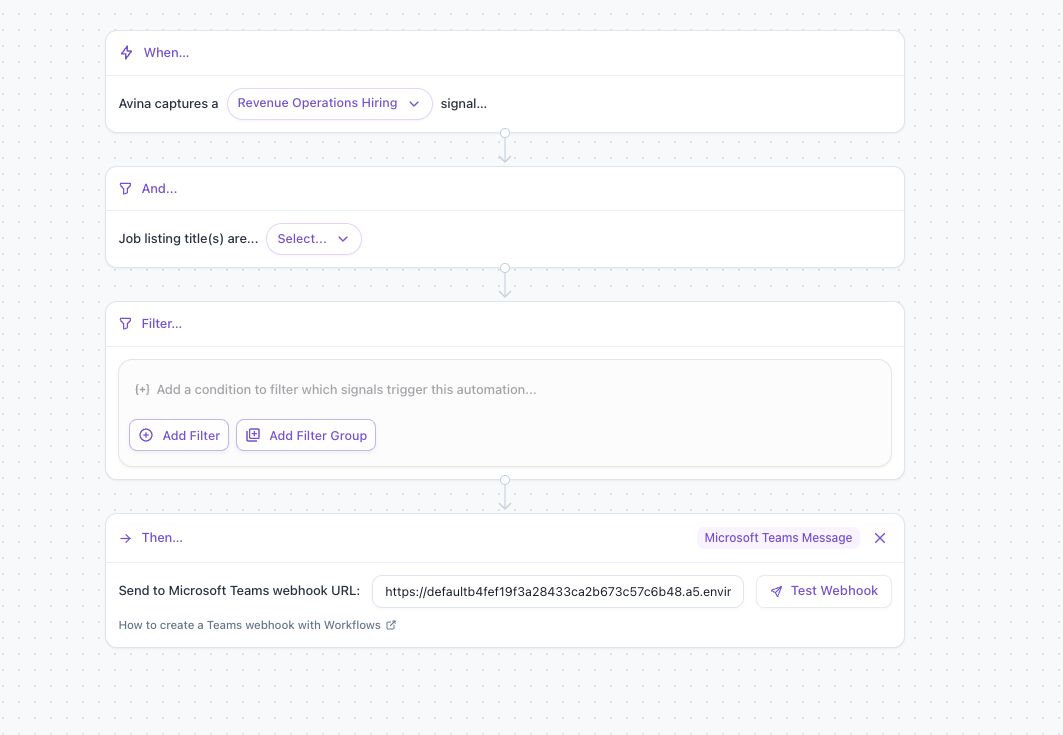The width and height of the screenshot is (1063, 735).
Task: Click the external link icon after Workflows
Action: click(x=391, y=625)
